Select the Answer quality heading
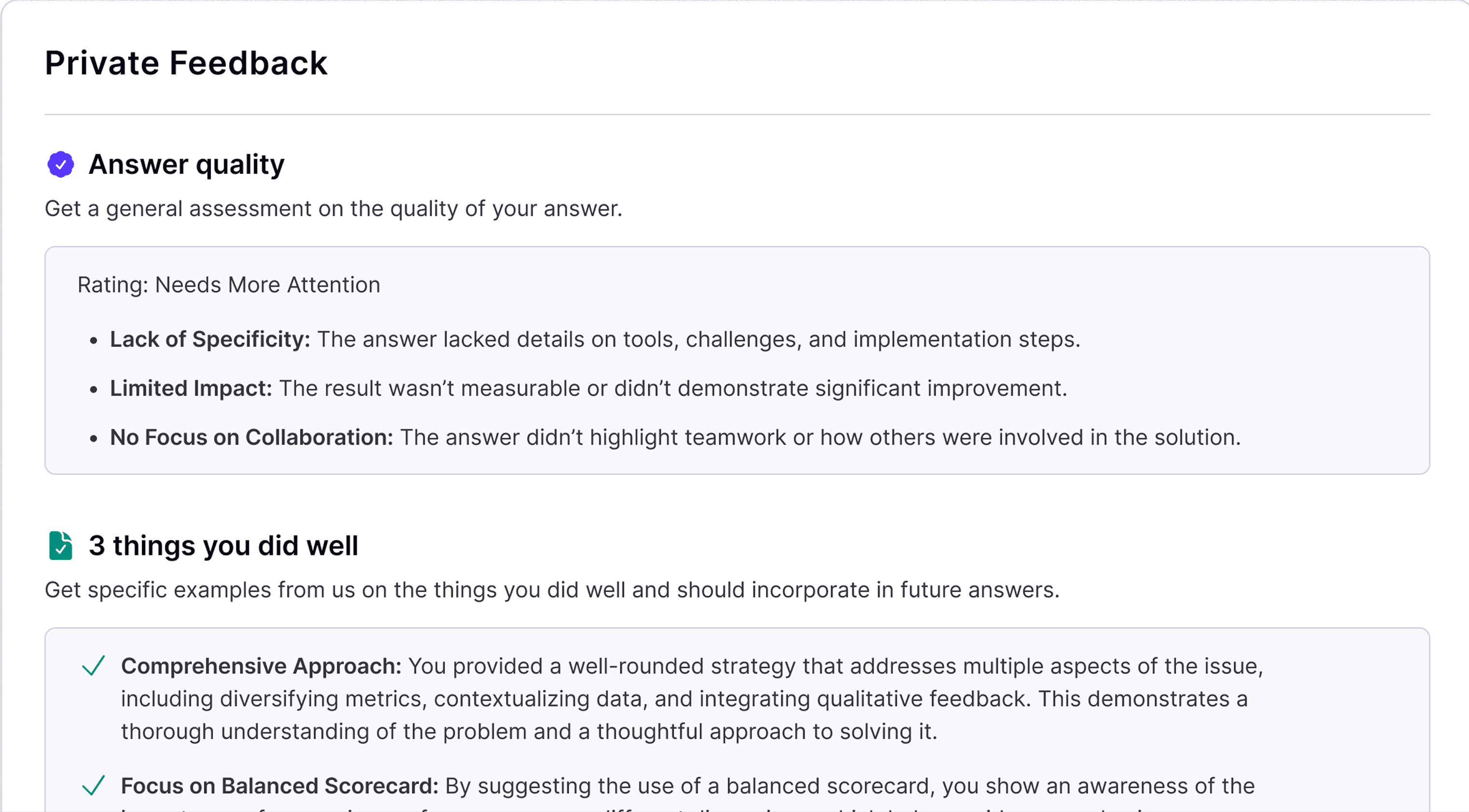This screenshot has width=1469, height=812. (x=186, y=165)
